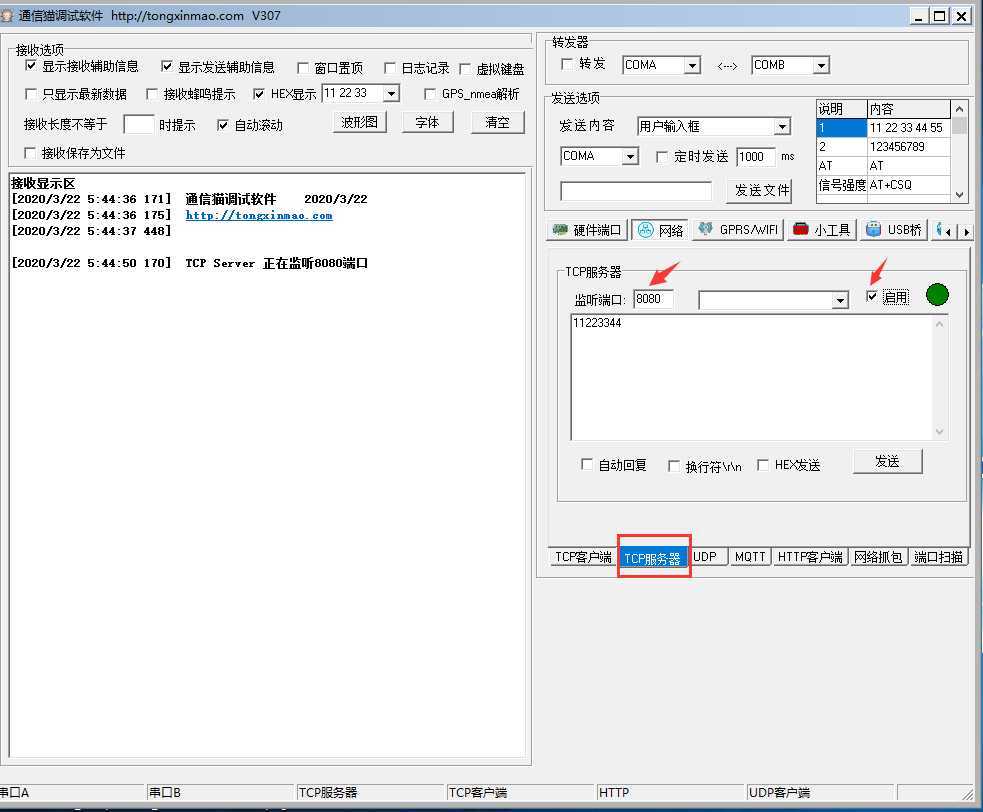Screen dimensions: 983x812
Task: Switch to the 端口扫描 bottom tab
Action: pos(938,557)
